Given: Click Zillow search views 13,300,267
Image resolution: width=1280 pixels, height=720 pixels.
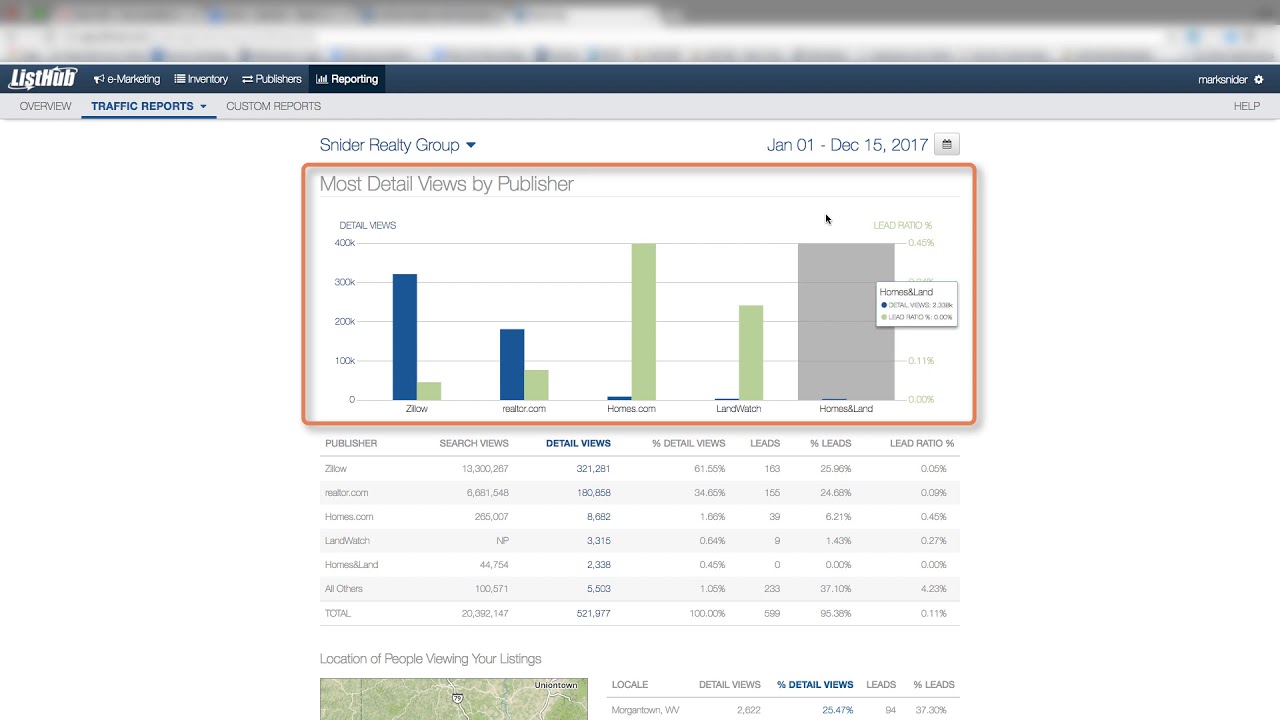Looking at the screenshot, I should point(485,469).
